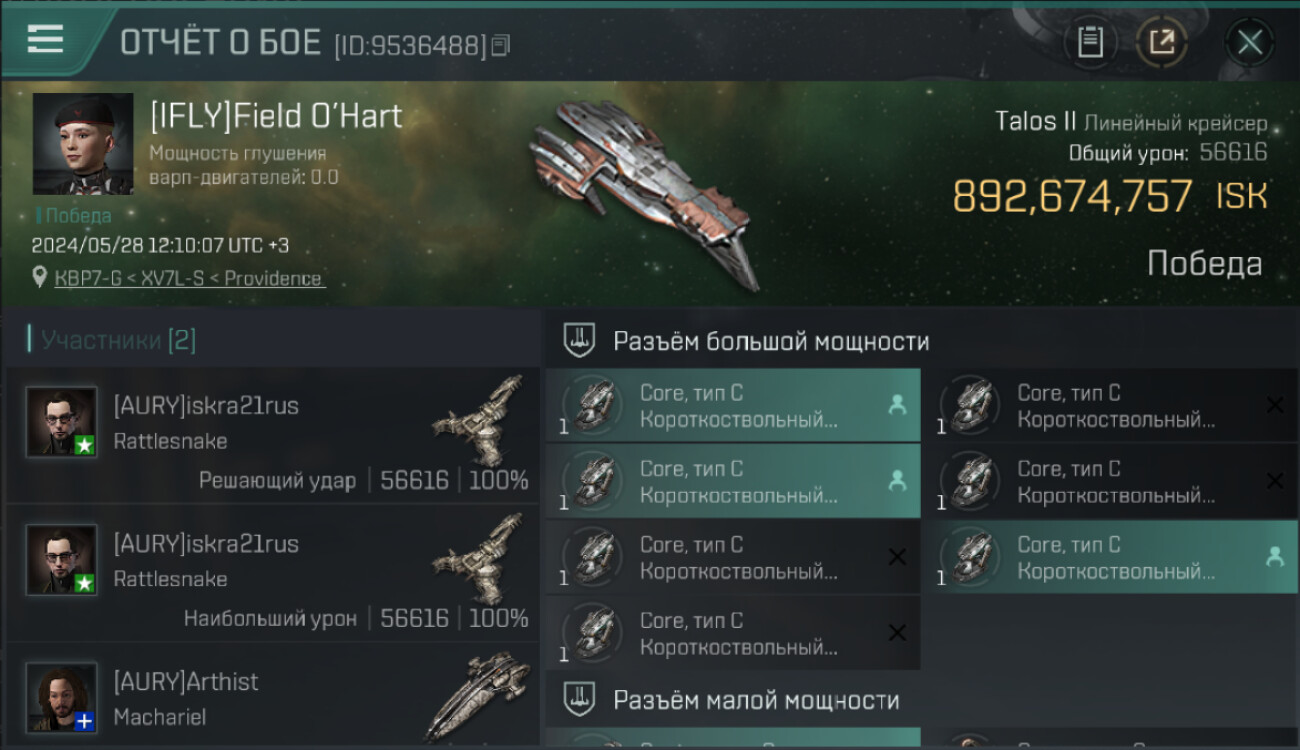The width and height of the screenshot is (1300, 750).
Task: Copy the battle report ID
Action: [x=500, y=45]
